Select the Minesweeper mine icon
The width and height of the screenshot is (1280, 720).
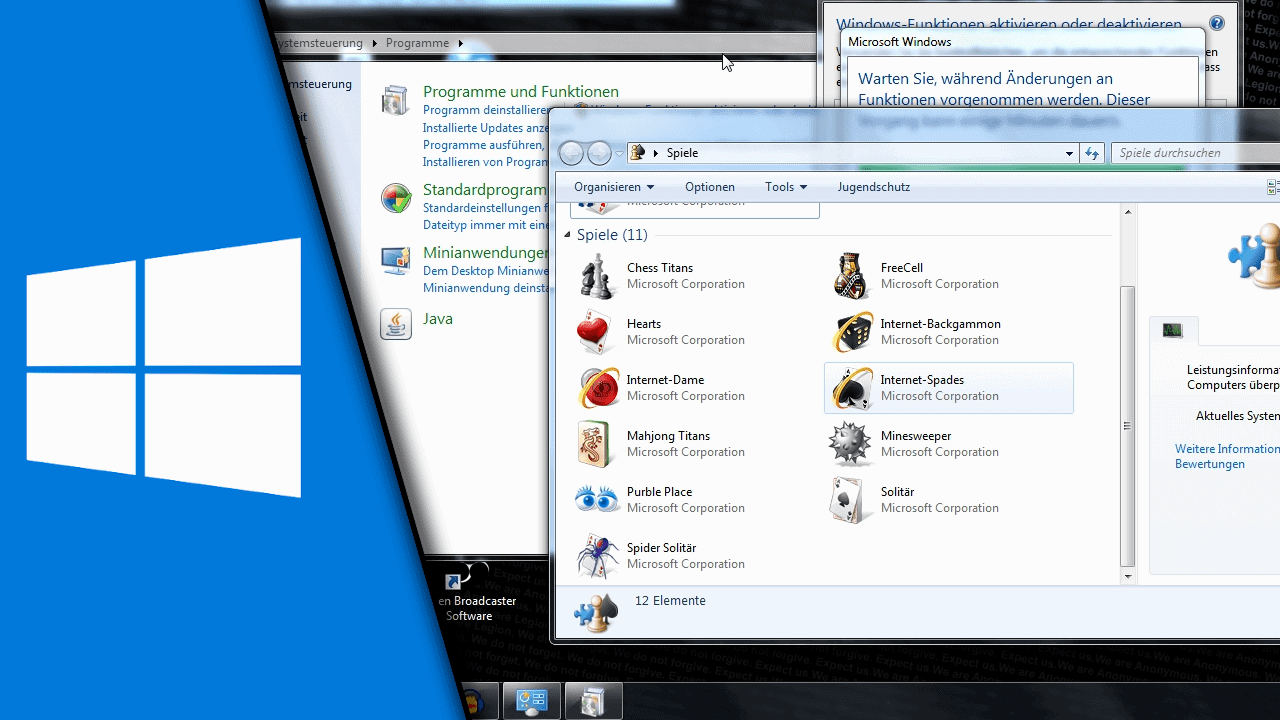pyautogui.click(x=851, y=444)
